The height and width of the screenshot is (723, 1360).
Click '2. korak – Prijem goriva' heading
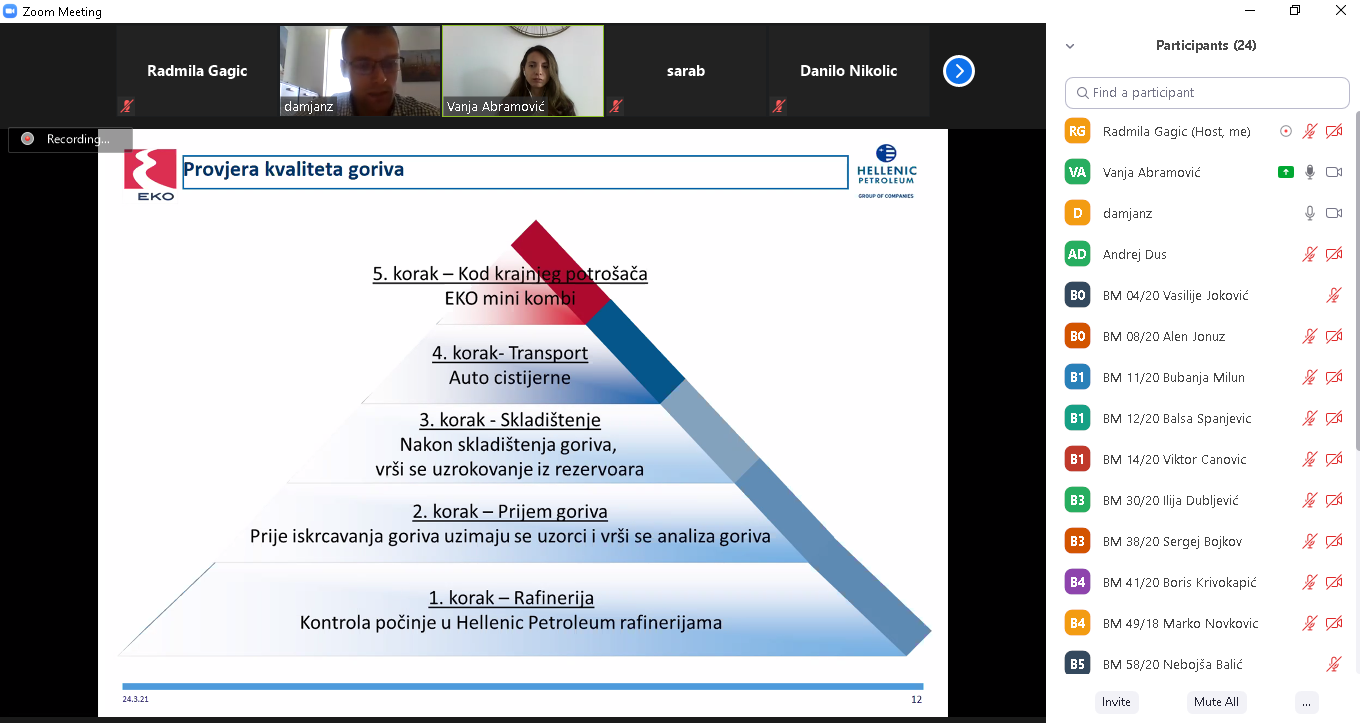pos(510,511)
